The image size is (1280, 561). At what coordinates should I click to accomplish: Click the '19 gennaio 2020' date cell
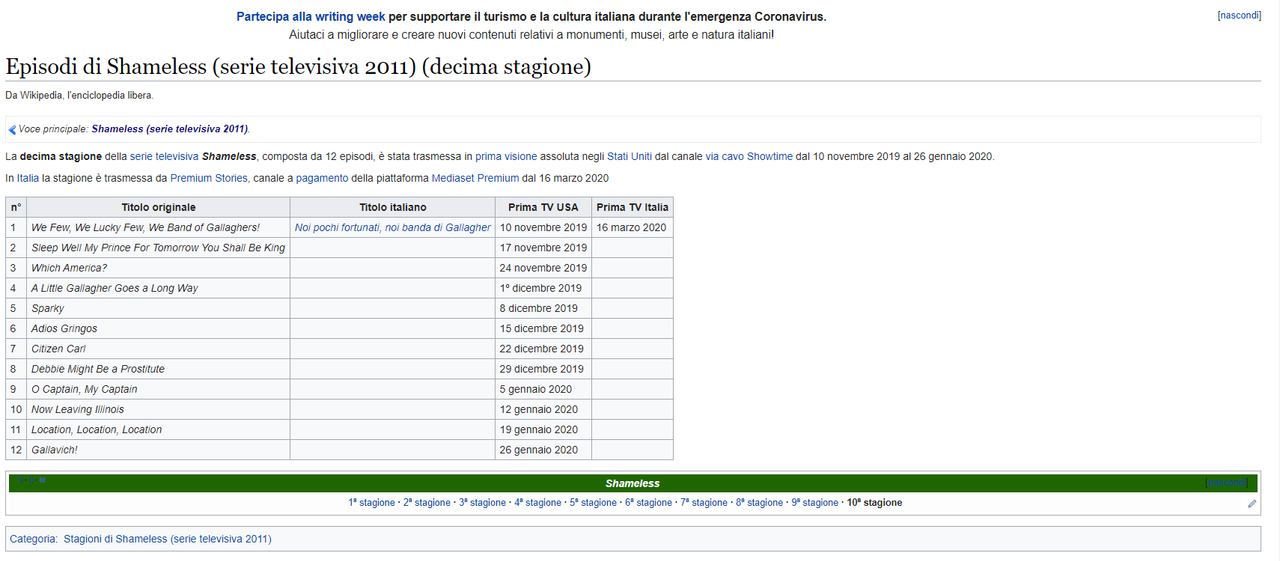544,429
